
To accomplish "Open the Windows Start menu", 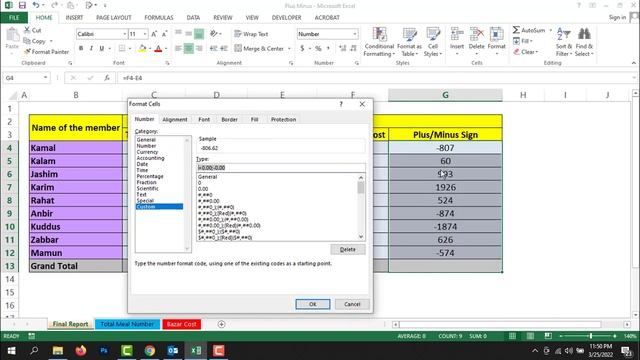I will coord(11,351).
